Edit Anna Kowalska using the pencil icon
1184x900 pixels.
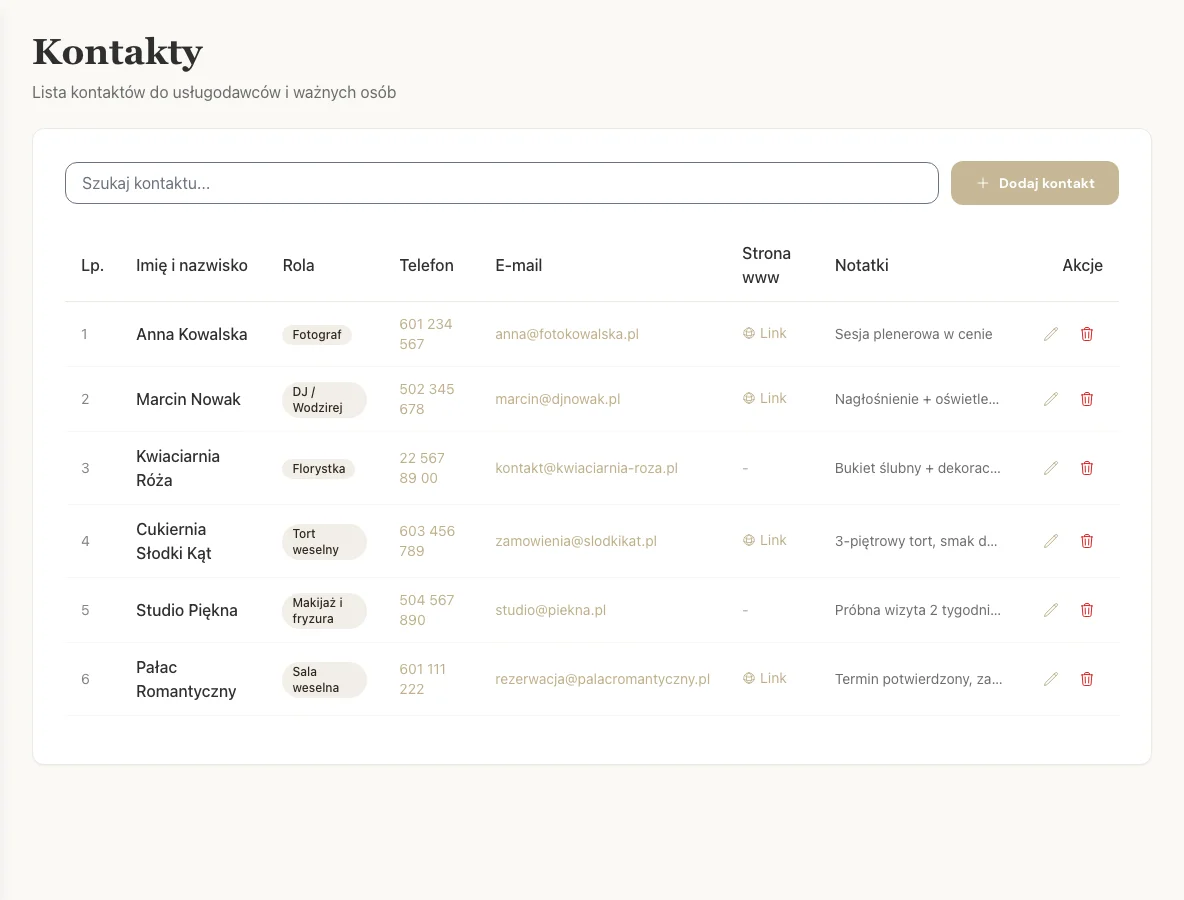click(1050, 334)
